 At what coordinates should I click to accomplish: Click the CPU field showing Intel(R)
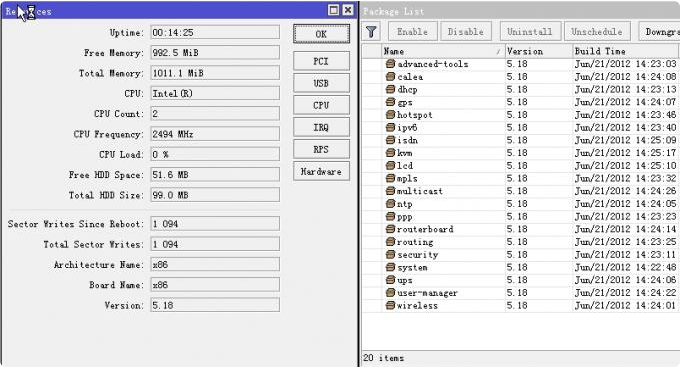[215, 93]
